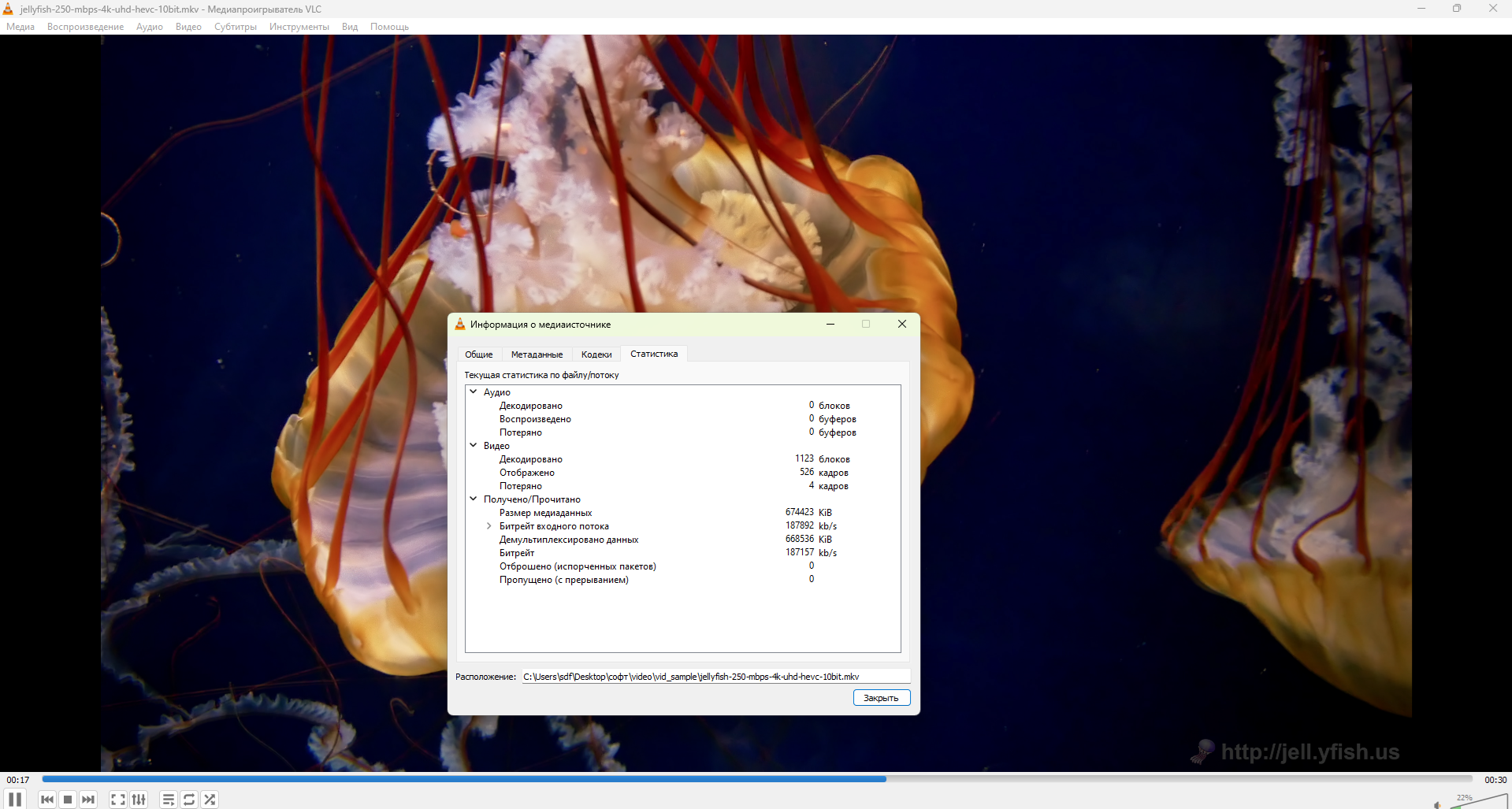This screenshot has width=1512, height=809.
Task: Collapse the Получено/Прочитано group
Action: point(474,499)
